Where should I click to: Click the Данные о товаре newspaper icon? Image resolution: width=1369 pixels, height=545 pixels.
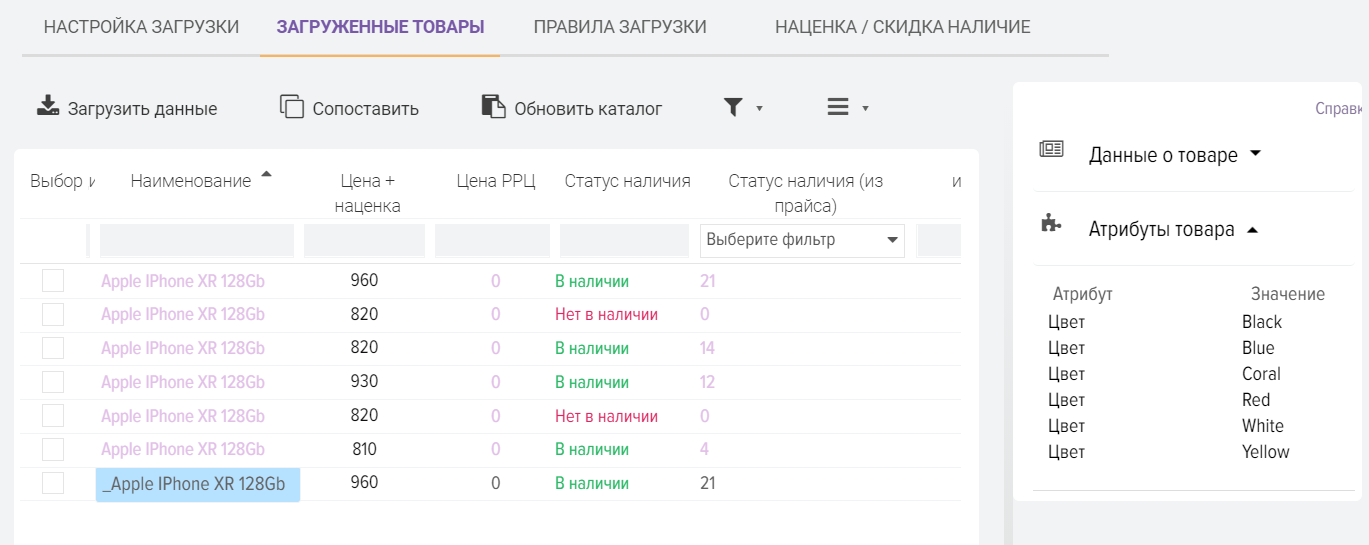tap(1051, 150)
